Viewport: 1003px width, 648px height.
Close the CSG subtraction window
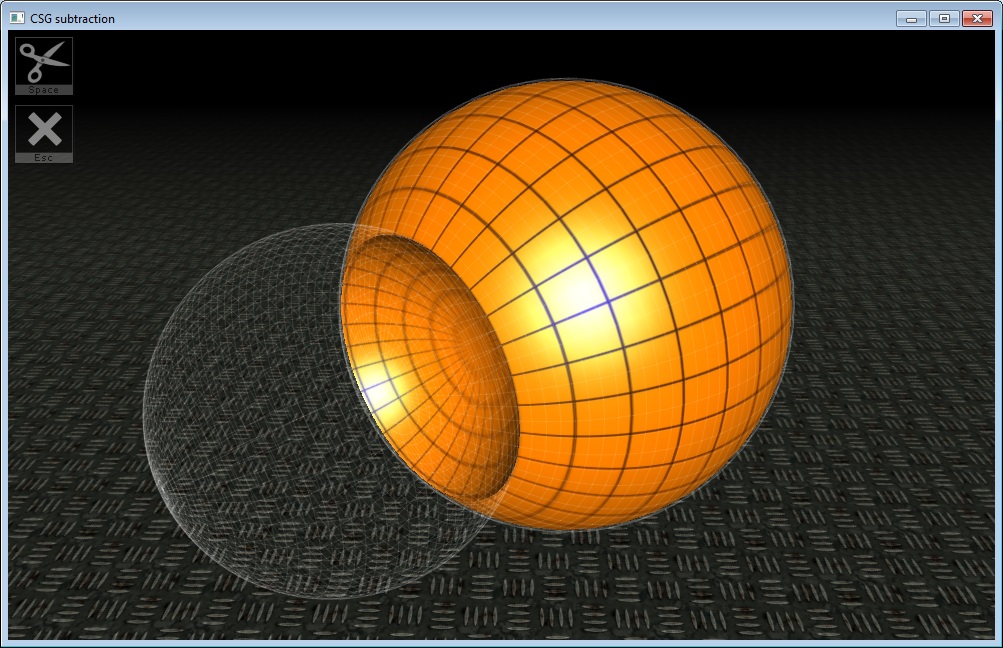click(x=977, y=19)
